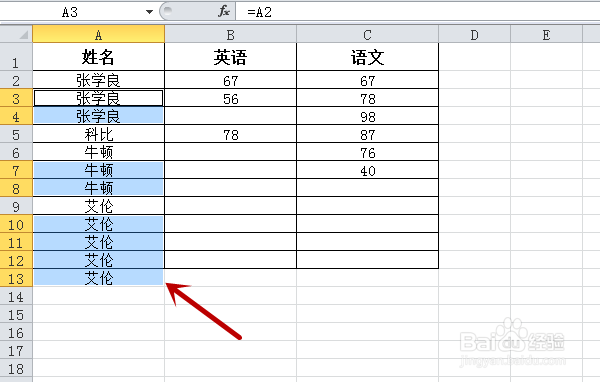Select column E header
The height and width of the screenshot is (382, 600).
click(546, 34)
